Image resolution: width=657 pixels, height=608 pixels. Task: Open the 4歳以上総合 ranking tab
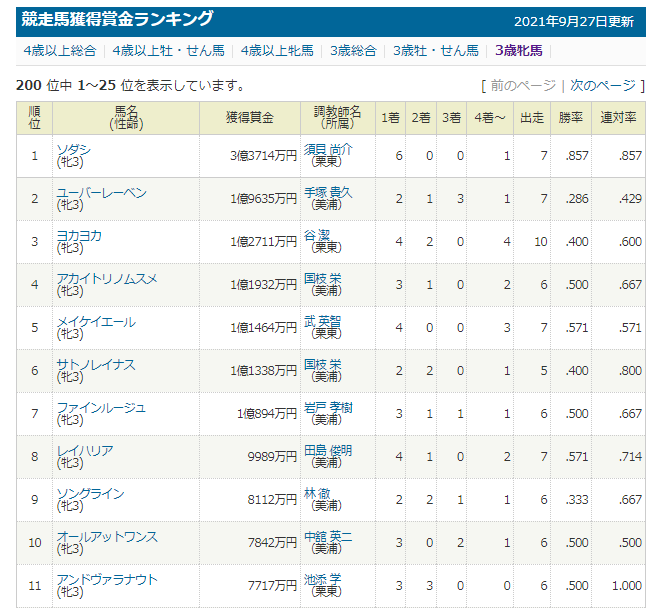click(x=61, y=50)
